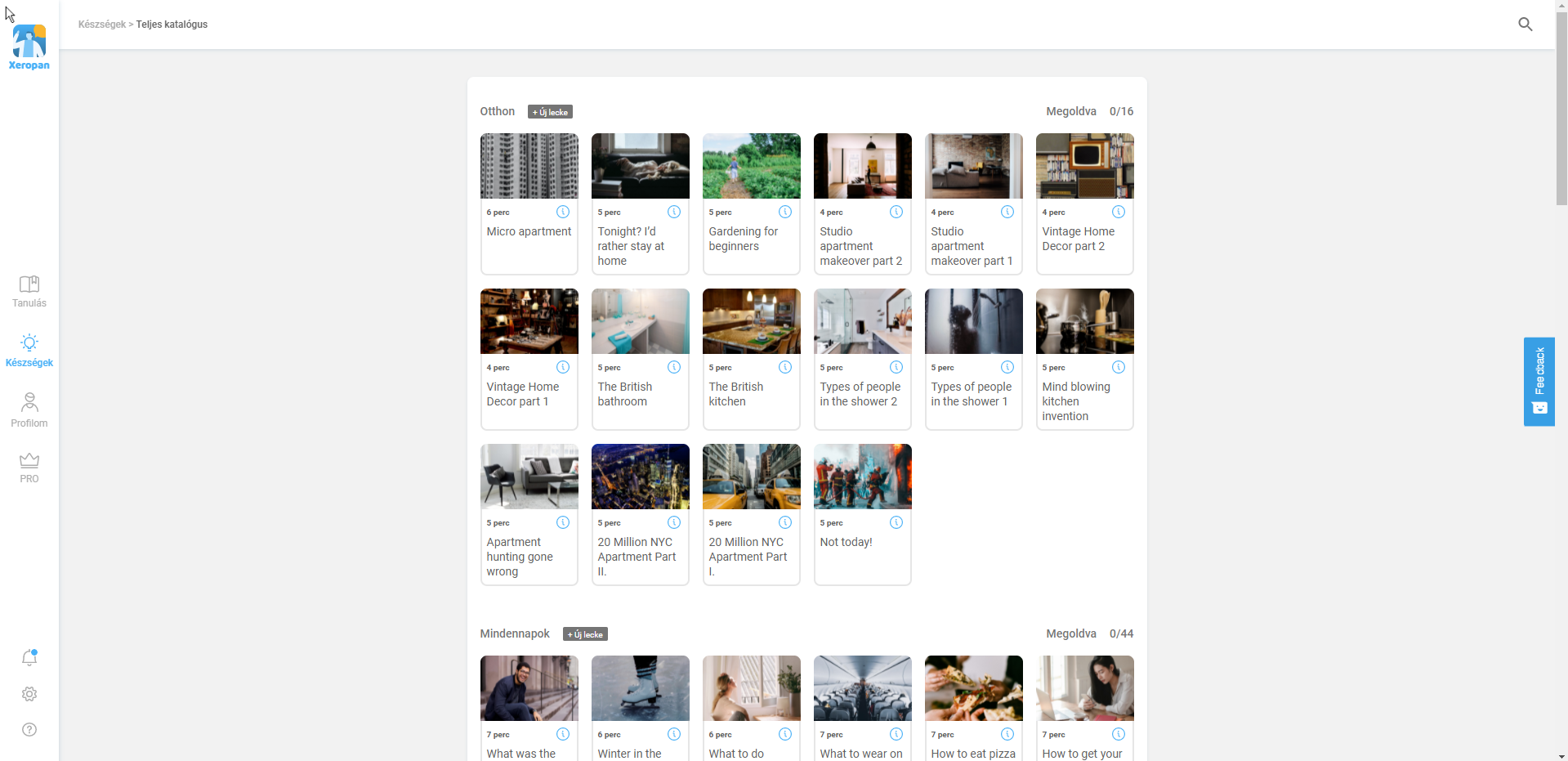The width and height of the screenshot is (1568, 761).
Task: Open the settings gear icon
Action: (x=29, y=694)
